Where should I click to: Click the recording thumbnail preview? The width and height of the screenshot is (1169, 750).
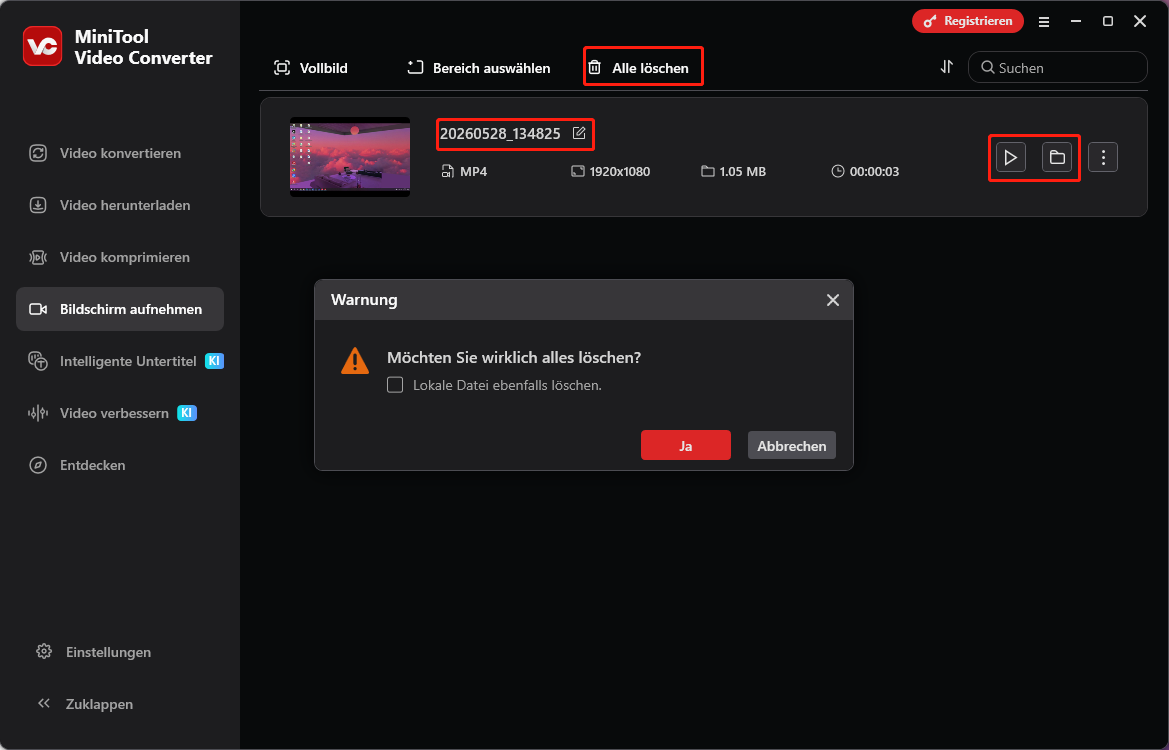(x=350, y=157)
